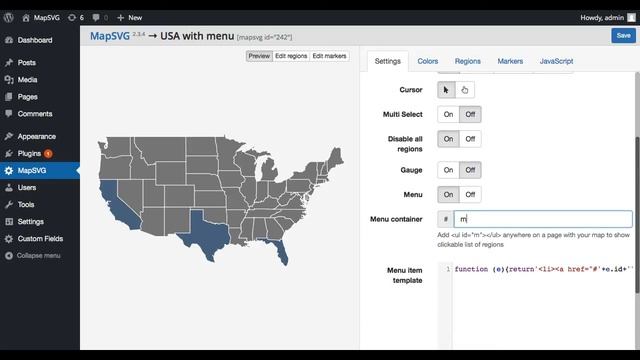Click the Tools wrench icon
The width and height of the screenshot is (640, 360).
coord(9,204)
